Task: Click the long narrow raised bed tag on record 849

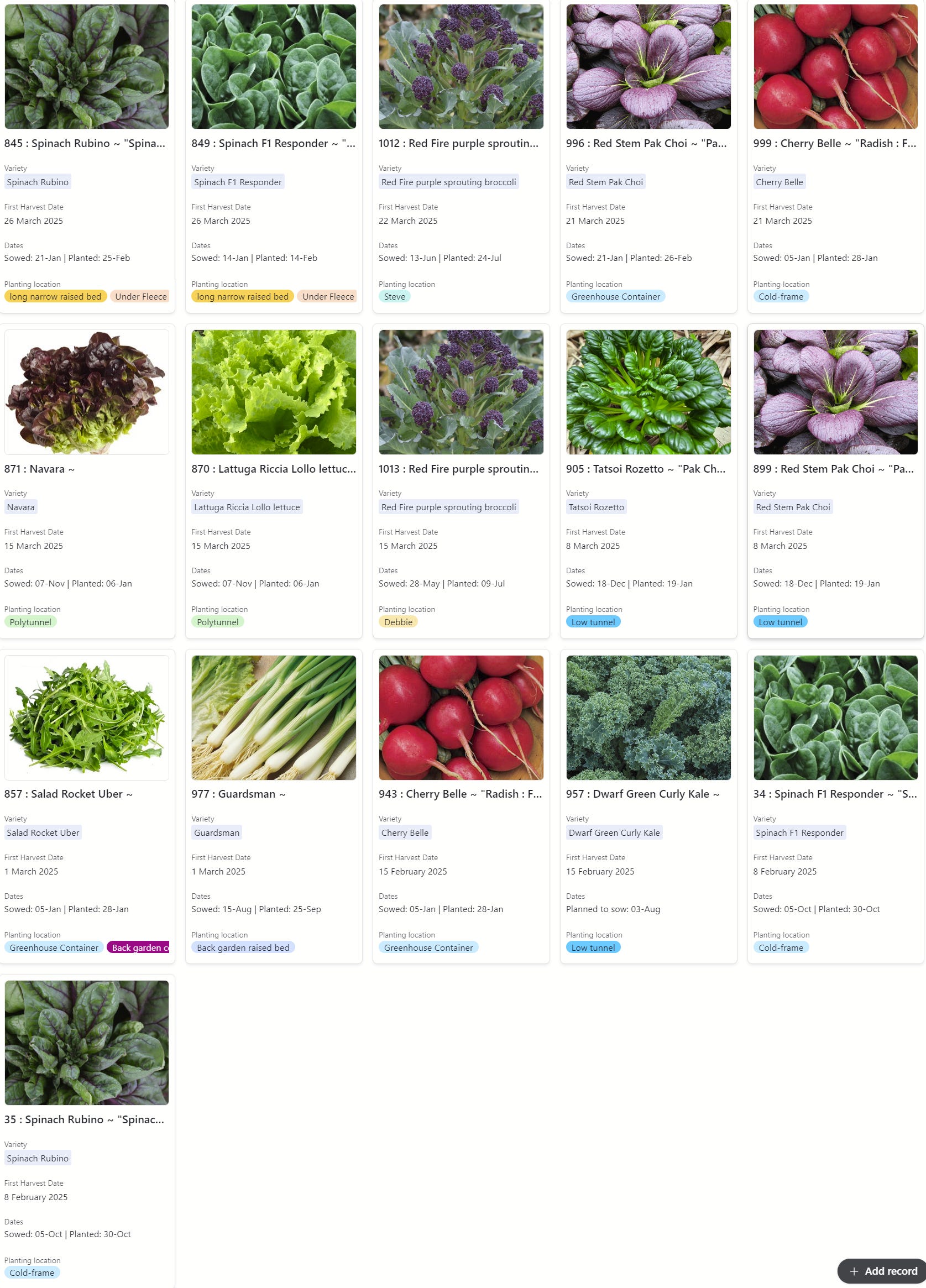Action: [243, 296]
